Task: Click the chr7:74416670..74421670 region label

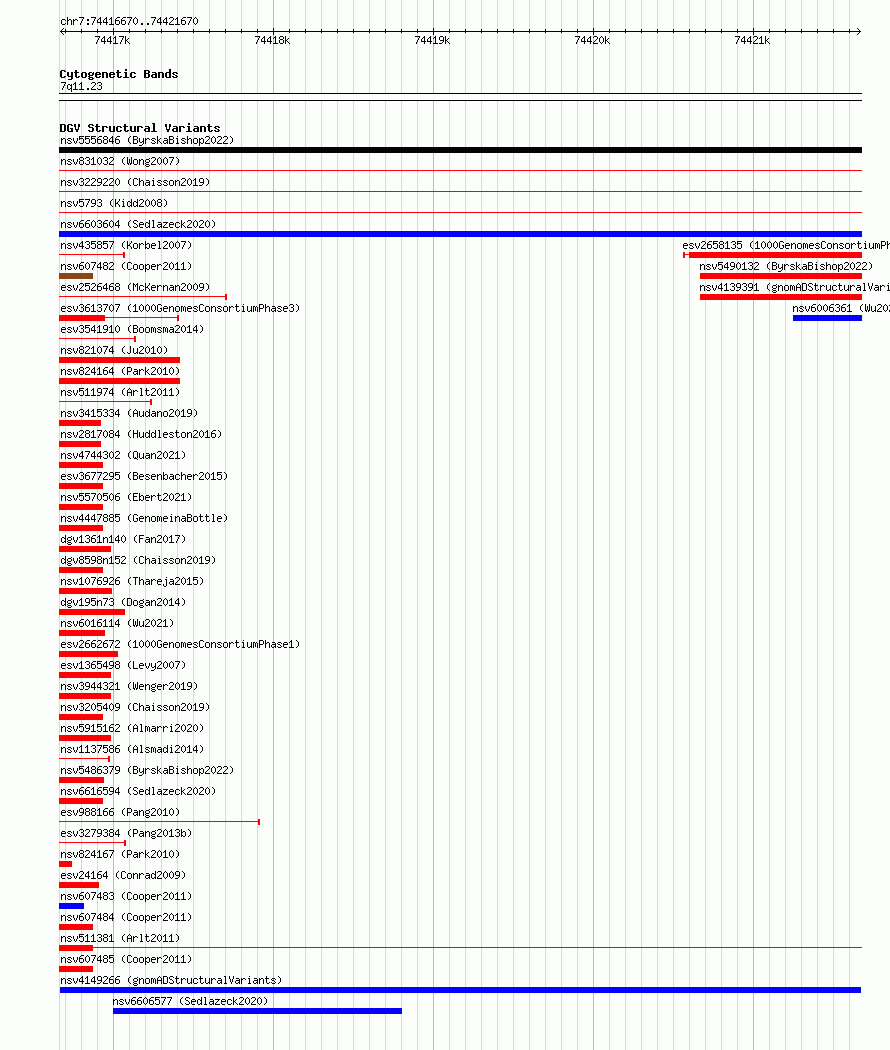Action: pos(129,21)
